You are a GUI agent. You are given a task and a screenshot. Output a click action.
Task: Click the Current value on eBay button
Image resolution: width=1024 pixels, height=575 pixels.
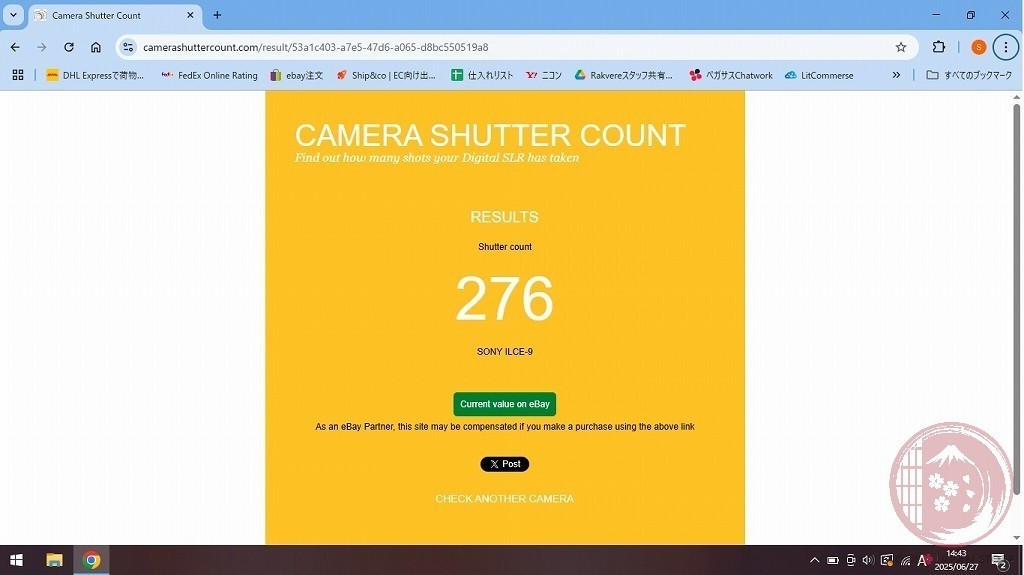[x=505, y=404]
